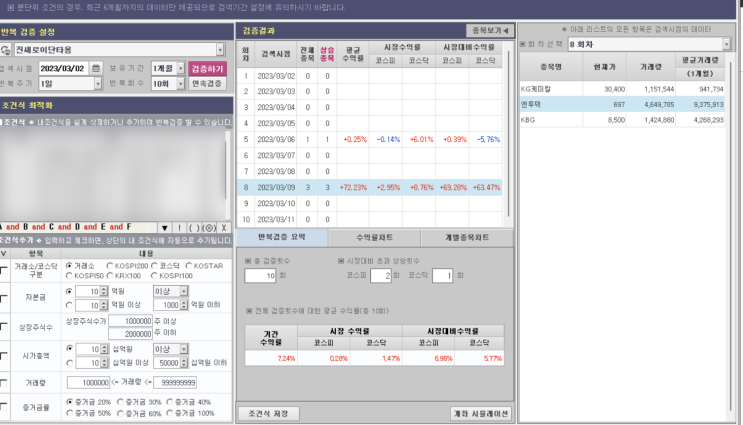This screenshot has width=743, height=425.
Task: Select the KOSPI200 radio button
Action: (110, 266)
